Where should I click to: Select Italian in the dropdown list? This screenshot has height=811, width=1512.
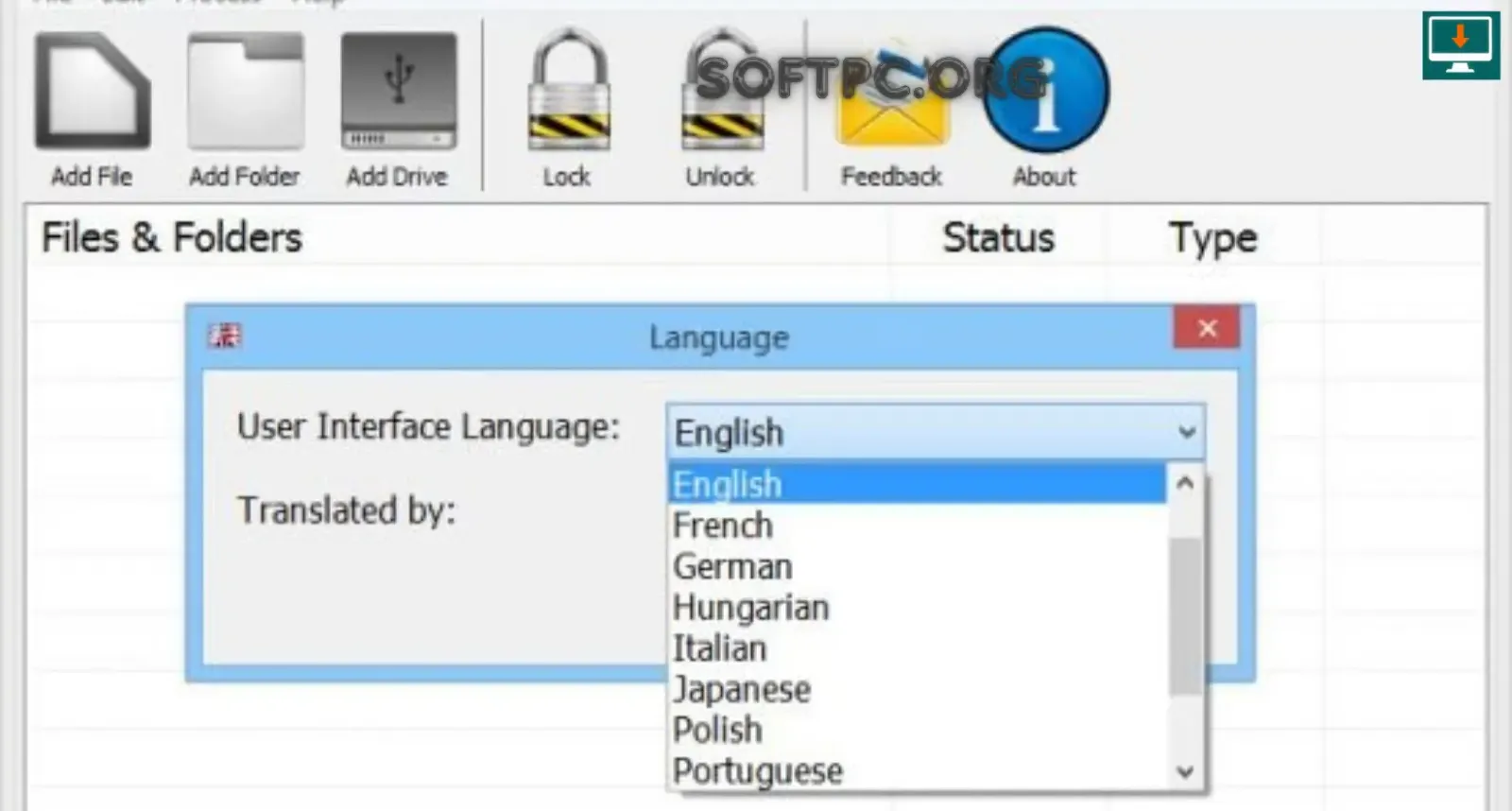917,647
